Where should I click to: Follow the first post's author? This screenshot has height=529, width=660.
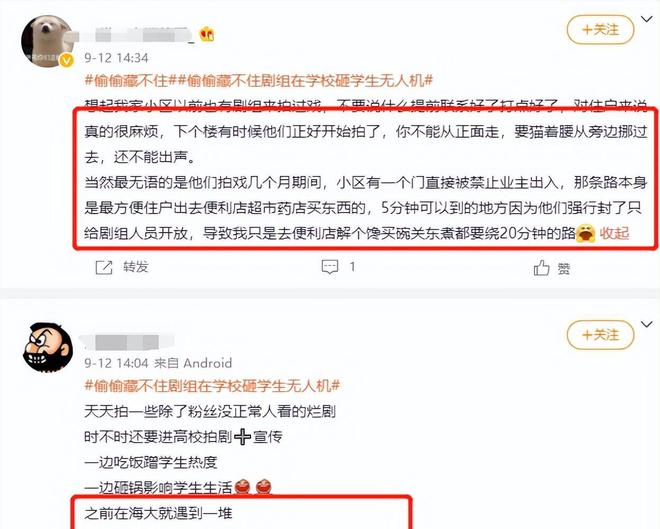[600, 29]
